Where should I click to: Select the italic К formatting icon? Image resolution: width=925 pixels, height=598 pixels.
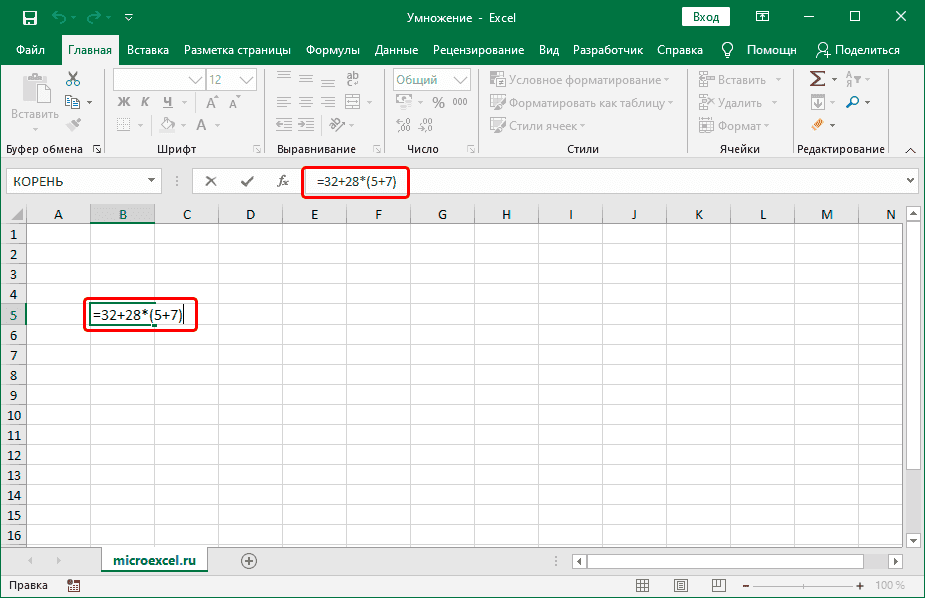click(144, 101)
